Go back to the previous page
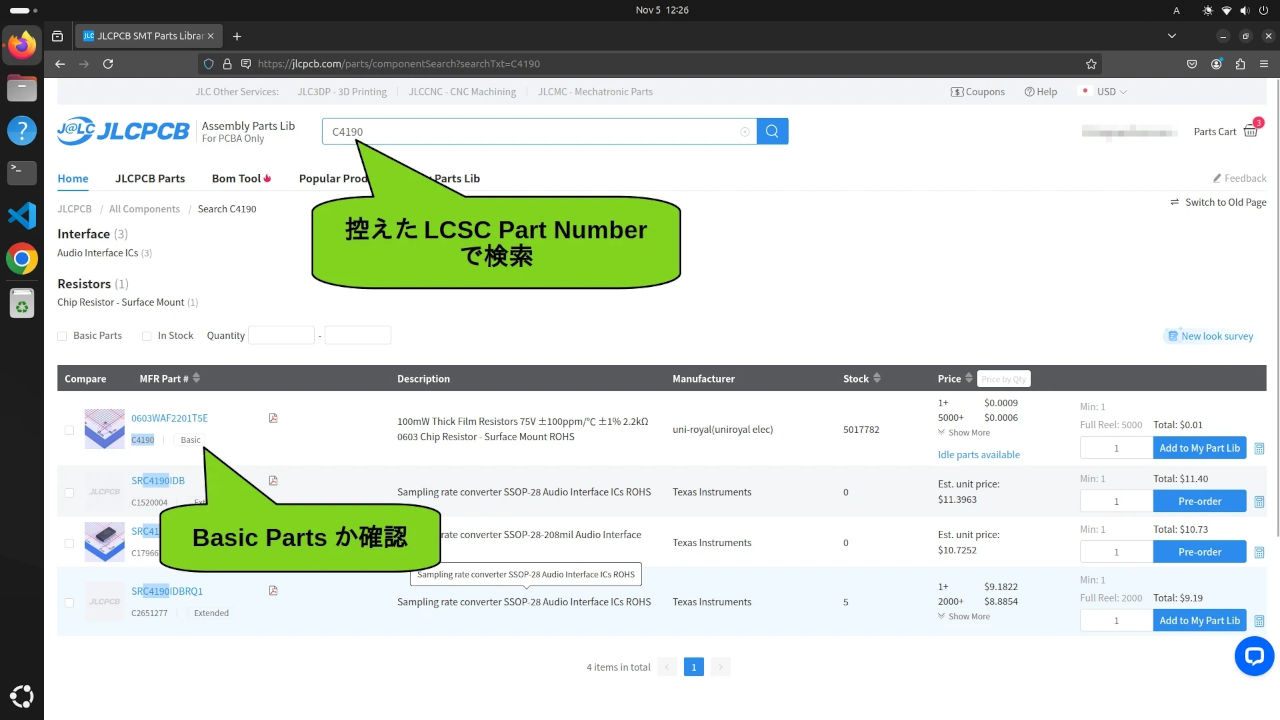 (60, 63)
